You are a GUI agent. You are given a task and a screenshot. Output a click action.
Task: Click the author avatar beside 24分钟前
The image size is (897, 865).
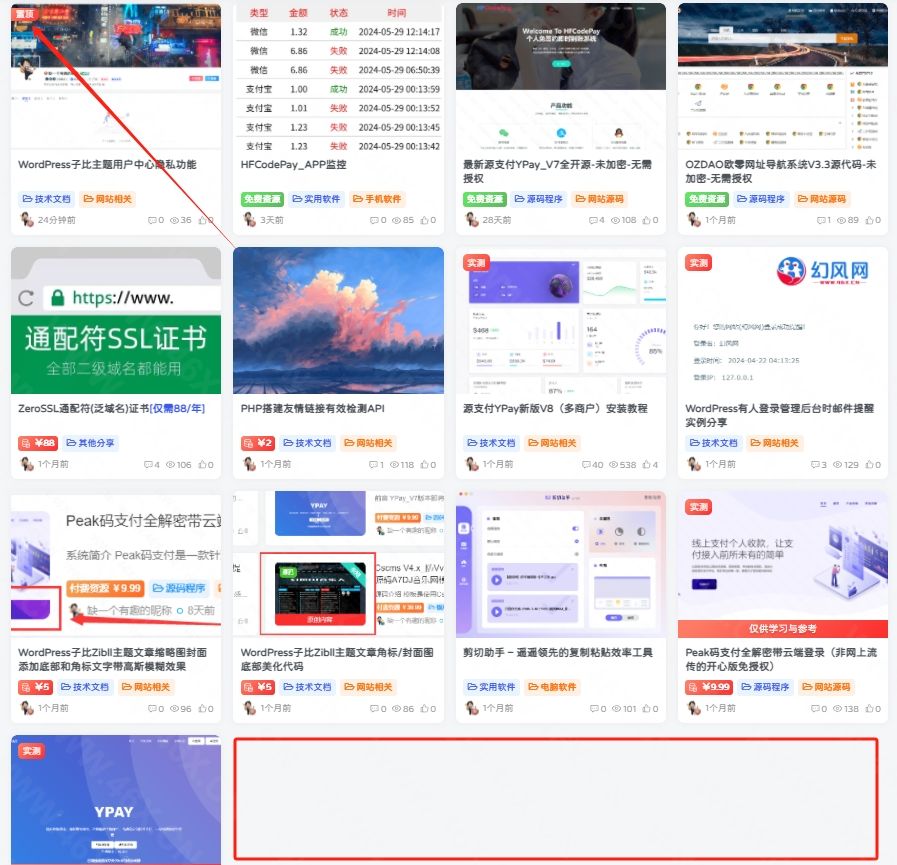pyautogui.click(x=27, y=219)
